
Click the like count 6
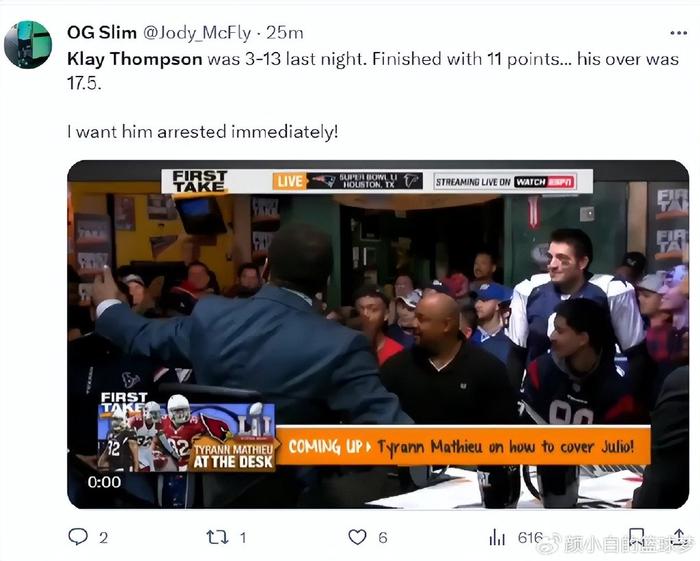[x=383, y=538]
